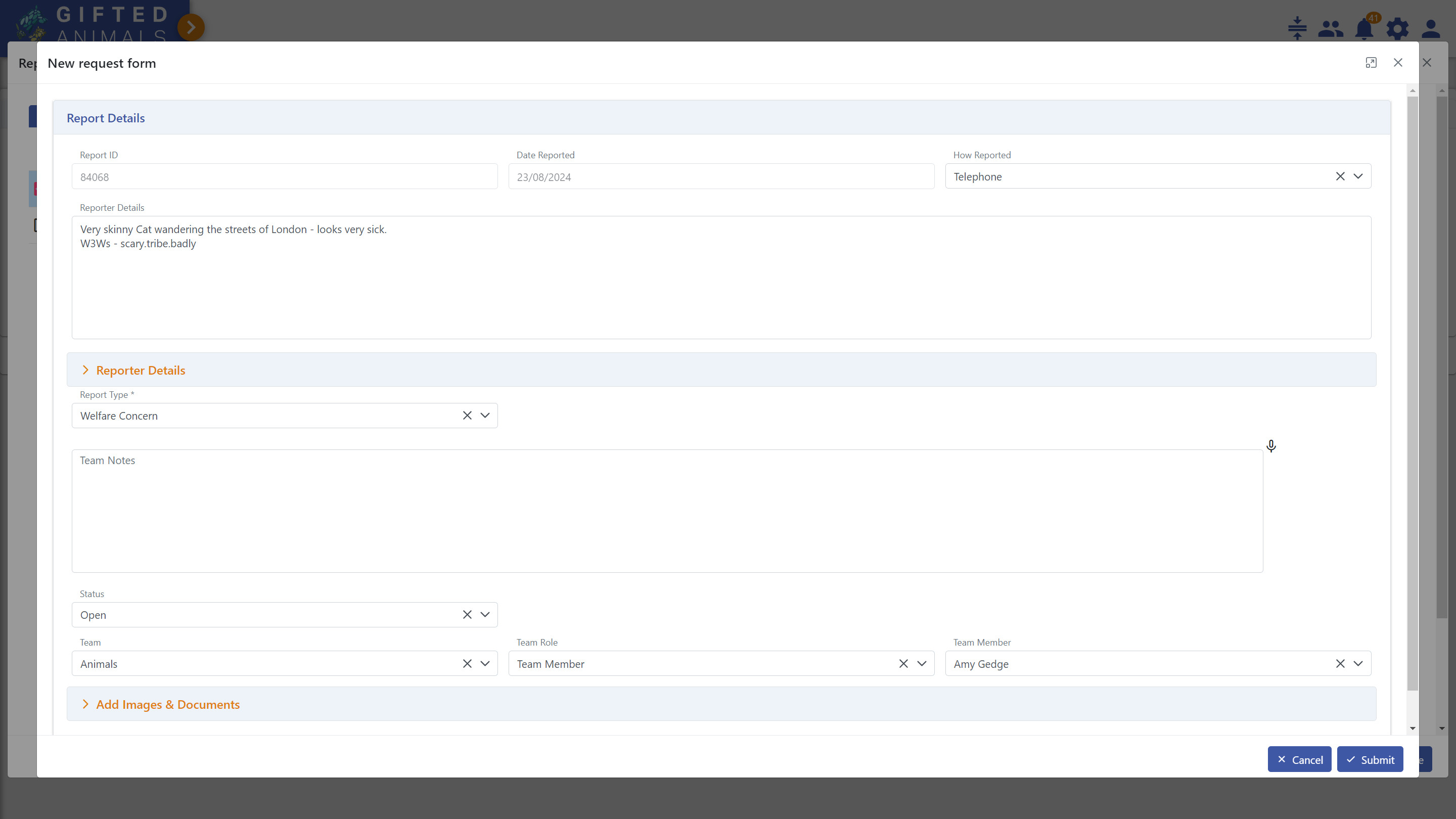Clear the Team Role value
1456x819 pixels.
coord(903,664)
